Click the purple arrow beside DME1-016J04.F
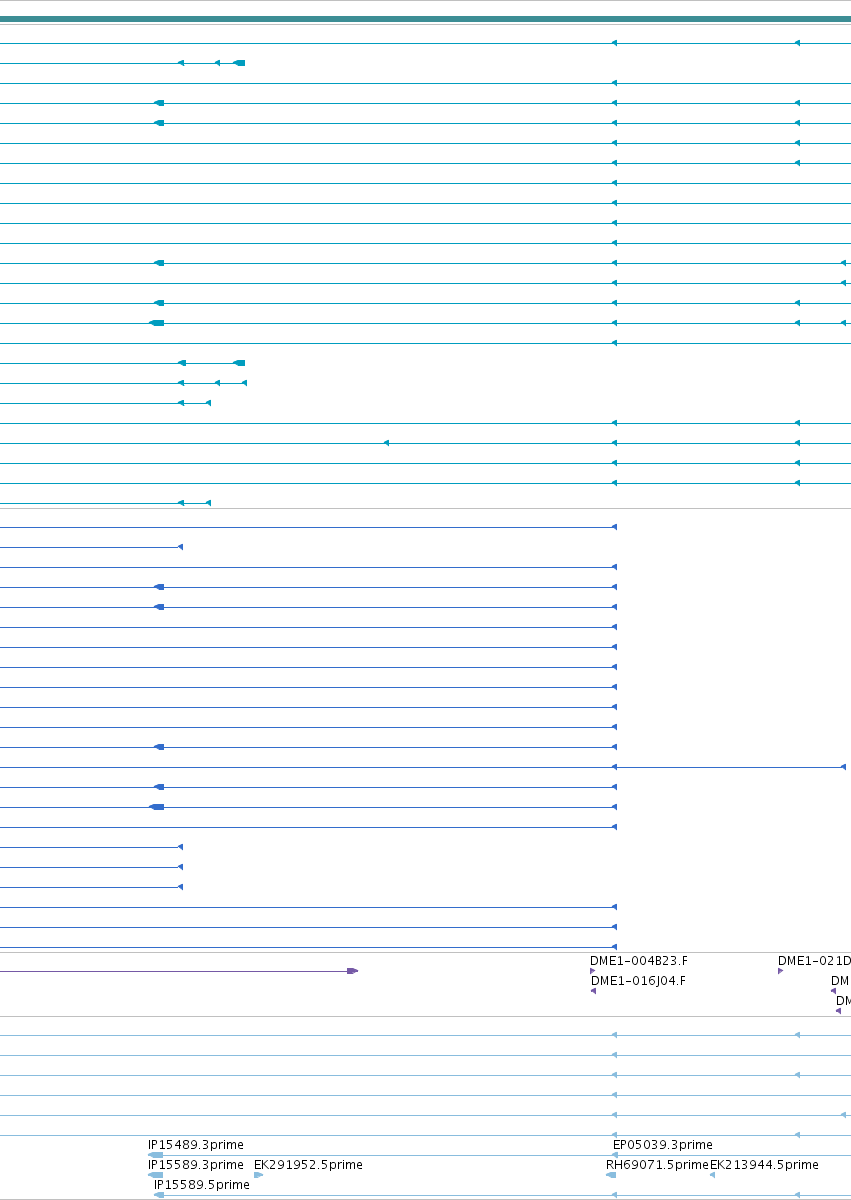Viewport: 851px width, 1200px height. (593, 991)
